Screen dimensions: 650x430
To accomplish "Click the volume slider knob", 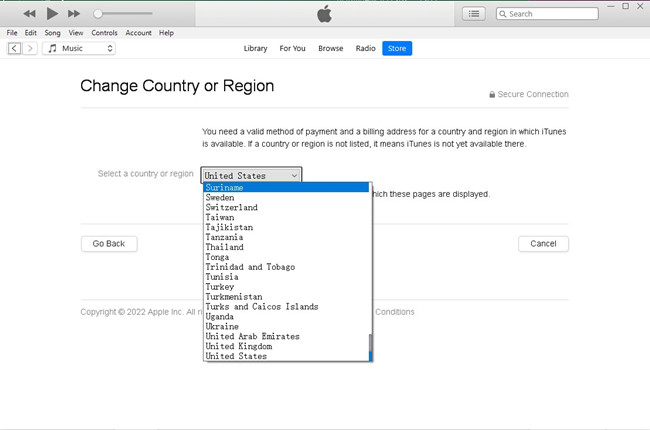I will coord(98,14).
